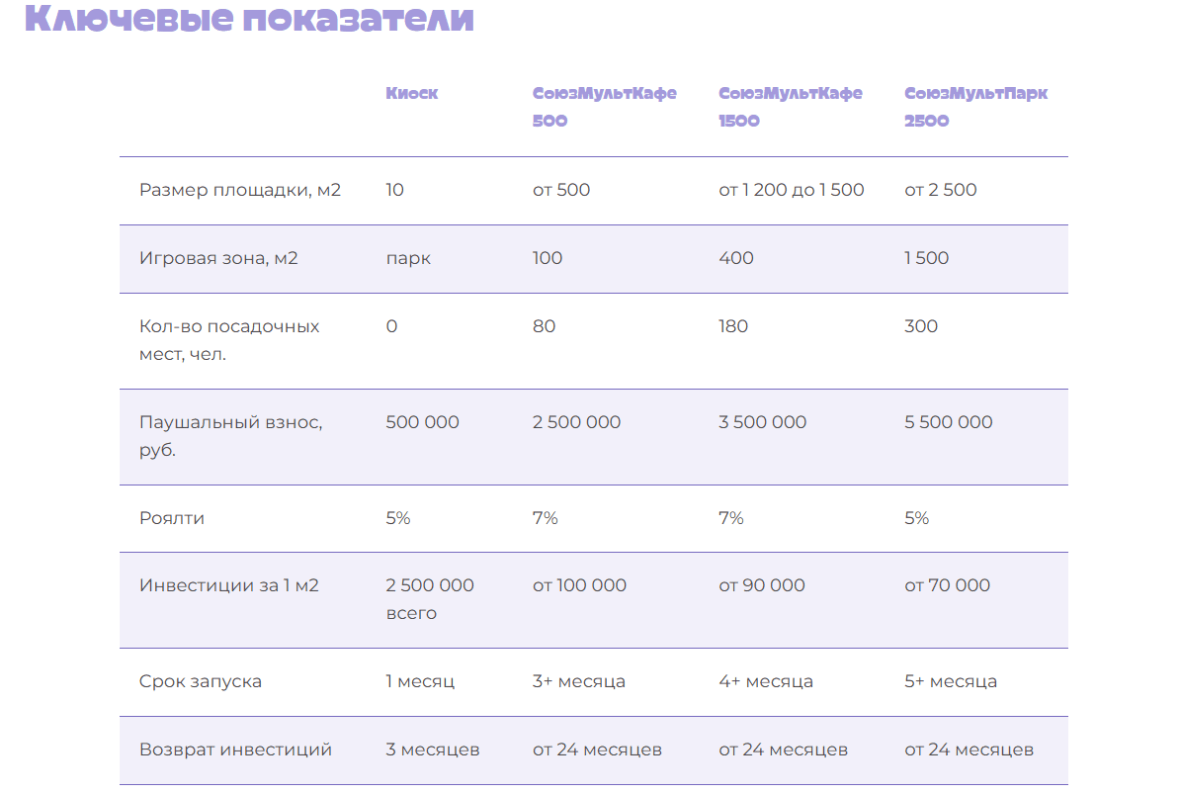Click the "Возврат инвестиций" row label

(235, 749)
